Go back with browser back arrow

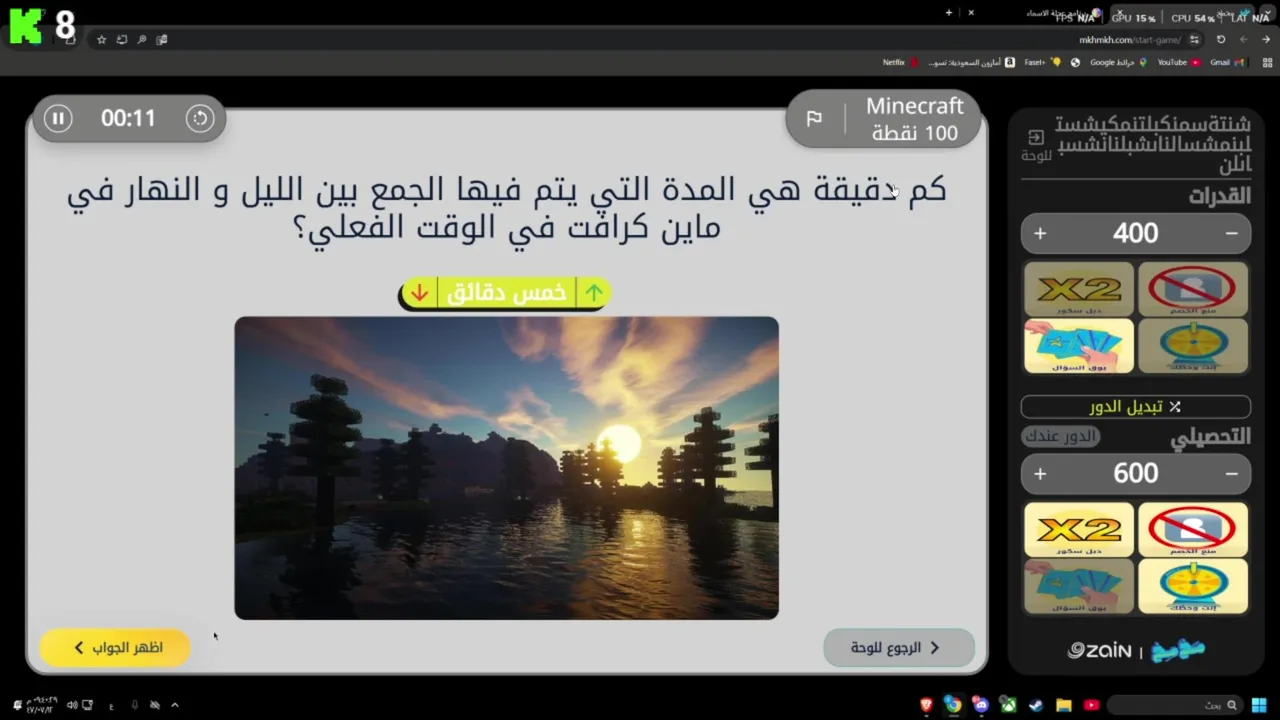(1266, 40)
